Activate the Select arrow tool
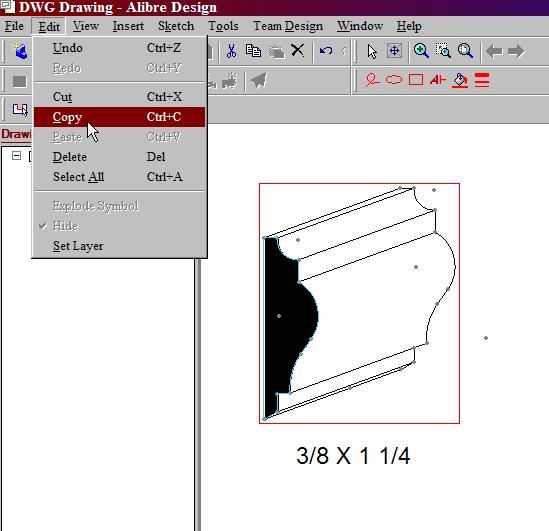Screen dimensions: 549x531 click(372, 52)
